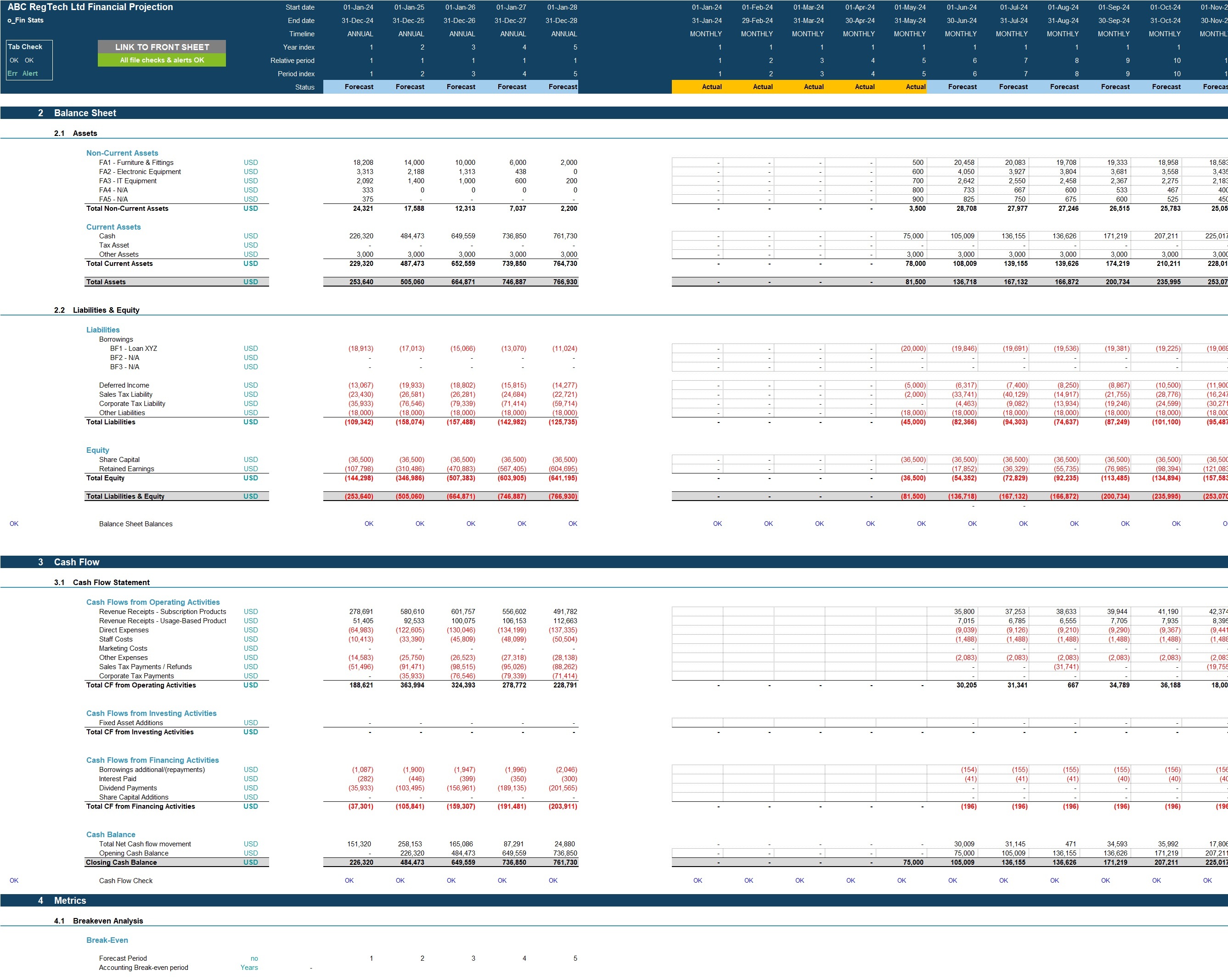Click the Liabilities heading

[103, 330]
